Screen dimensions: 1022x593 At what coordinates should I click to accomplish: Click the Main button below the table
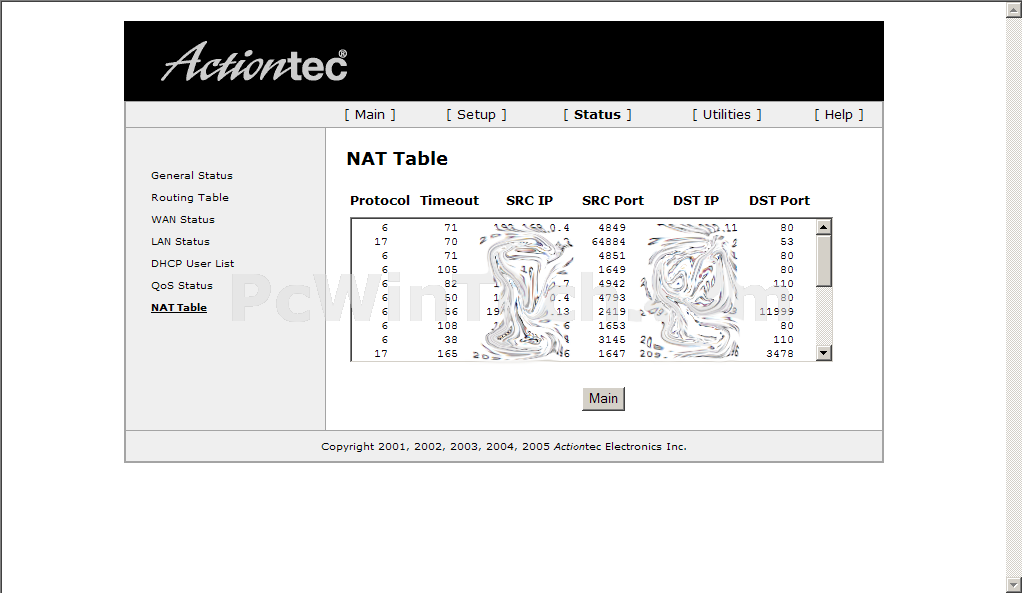604,399
